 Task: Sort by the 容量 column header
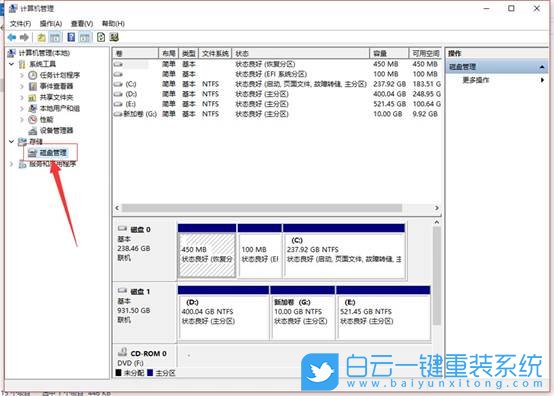[x=389, y=53]
